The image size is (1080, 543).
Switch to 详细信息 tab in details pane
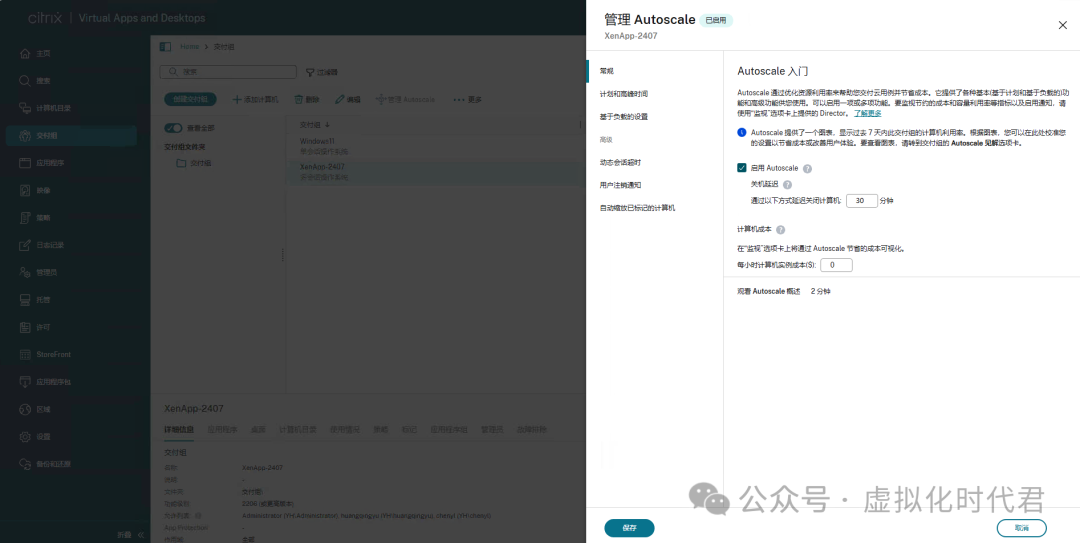(178, 429)
